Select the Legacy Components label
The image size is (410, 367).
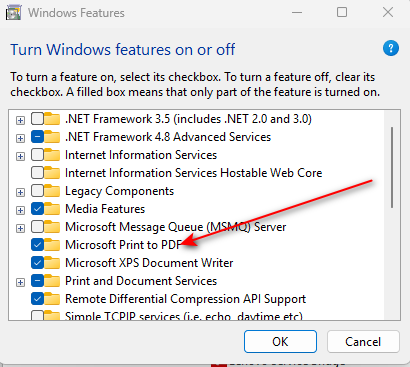pos(119,191)
